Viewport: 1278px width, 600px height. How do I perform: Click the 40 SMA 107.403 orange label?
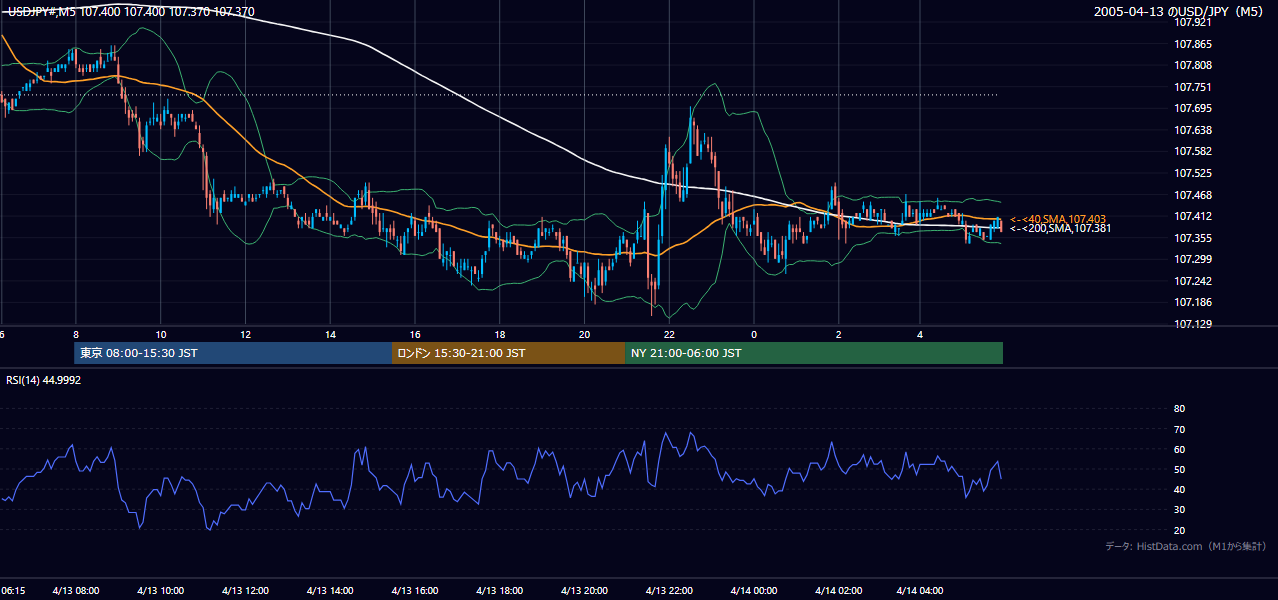point(1058,218)
